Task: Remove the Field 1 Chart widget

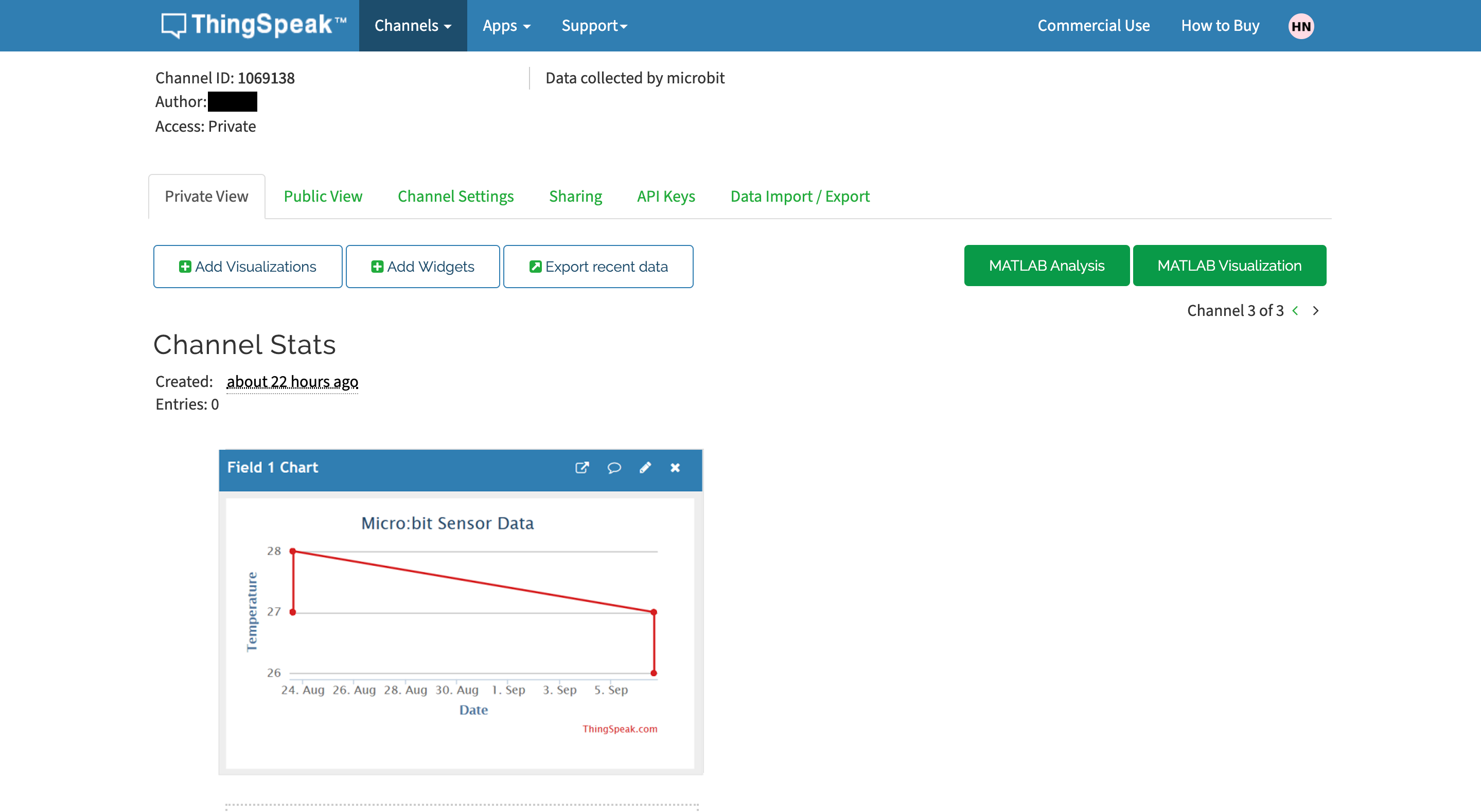Action: point(675,468)
